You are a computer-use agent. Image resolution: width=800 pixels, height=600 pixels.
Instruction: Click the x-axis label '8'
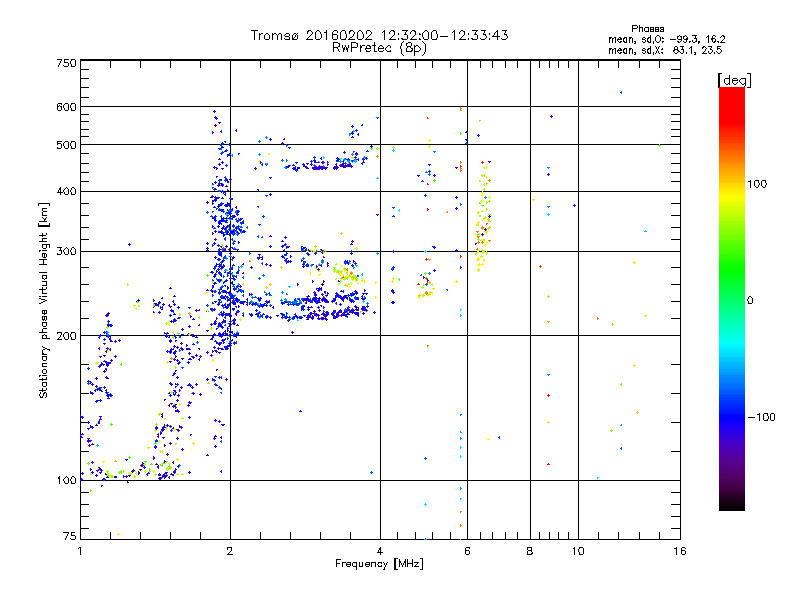click(x=530, y=551)
